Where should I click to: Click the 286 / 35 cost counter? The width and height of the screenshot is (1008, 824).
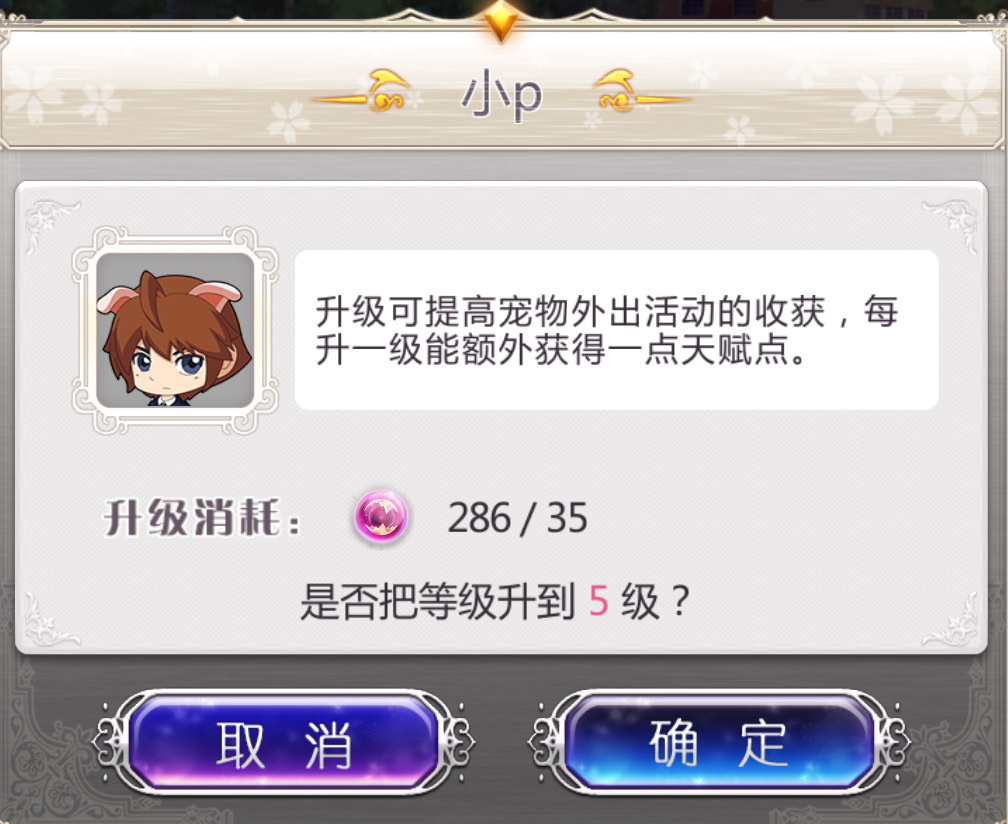[518, 517]
